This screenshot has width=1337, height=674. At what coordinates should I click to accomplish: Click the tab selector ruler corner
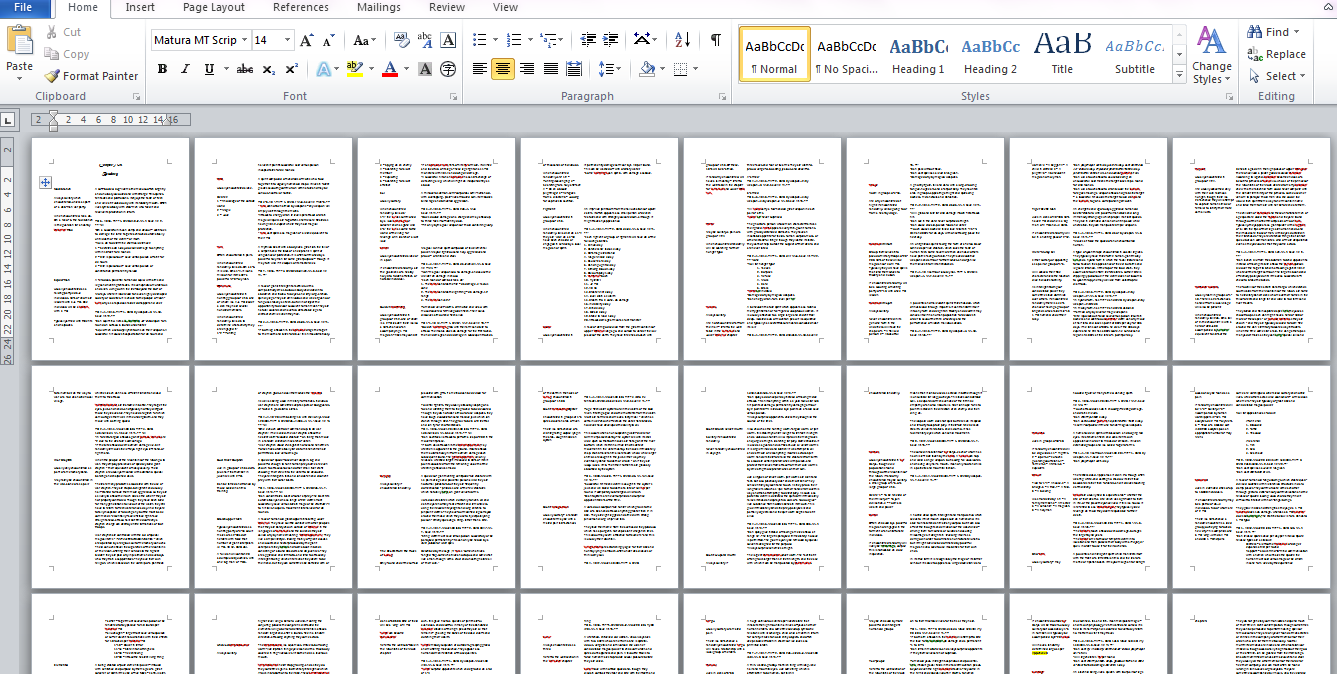9,120
